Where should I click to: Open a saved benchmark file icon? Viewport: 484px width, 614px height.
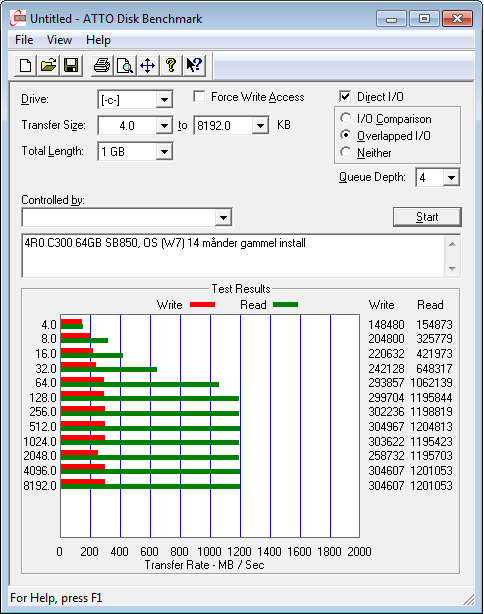(x=48, y=65)
